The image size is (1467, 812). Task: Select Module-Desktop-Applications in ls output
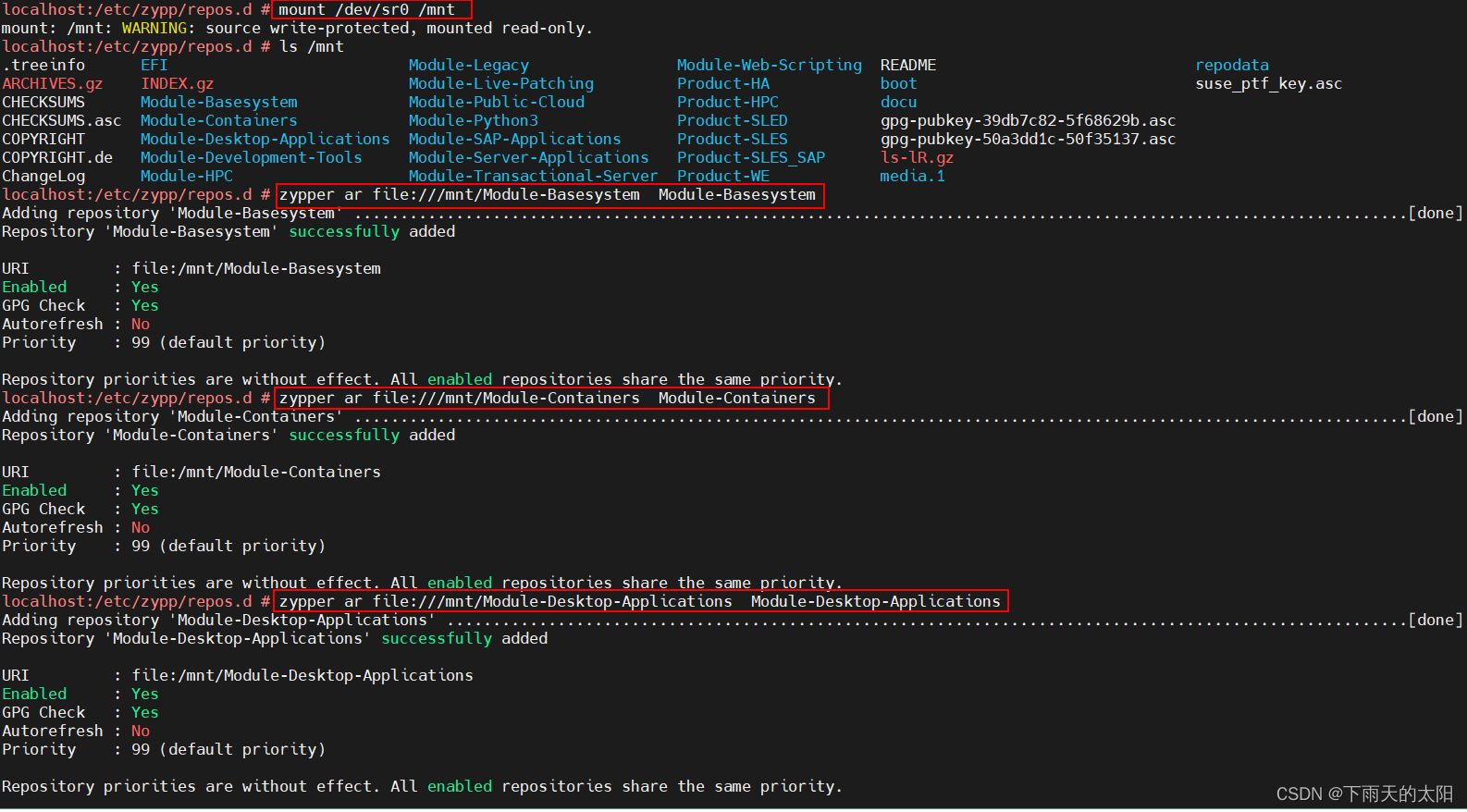click(265, 139)
